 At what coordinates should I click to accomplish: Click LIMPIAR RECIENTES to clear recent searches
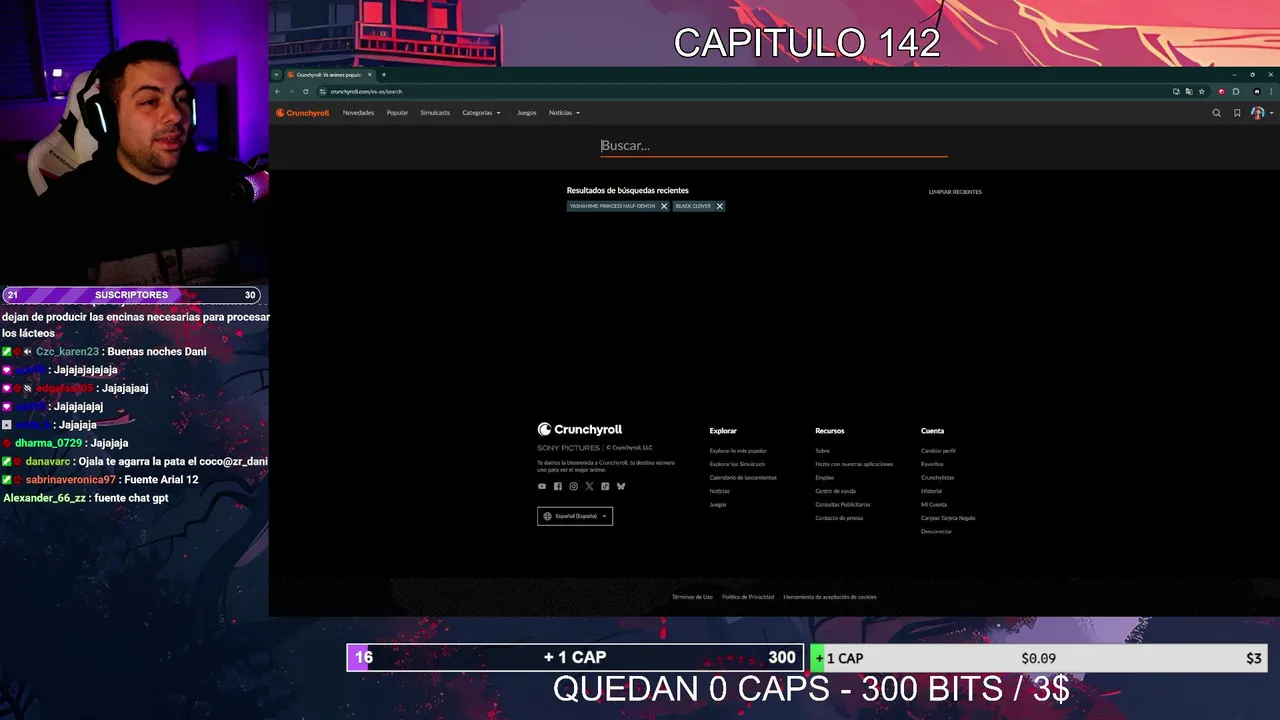point(955,192)
